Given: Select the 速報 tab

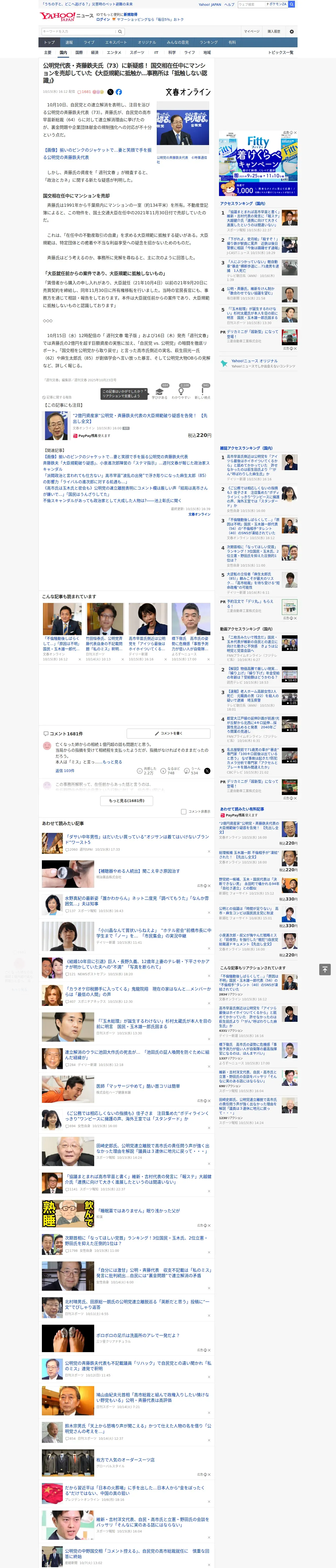Looking at the screenshot, I should click(x=69, y=43).
